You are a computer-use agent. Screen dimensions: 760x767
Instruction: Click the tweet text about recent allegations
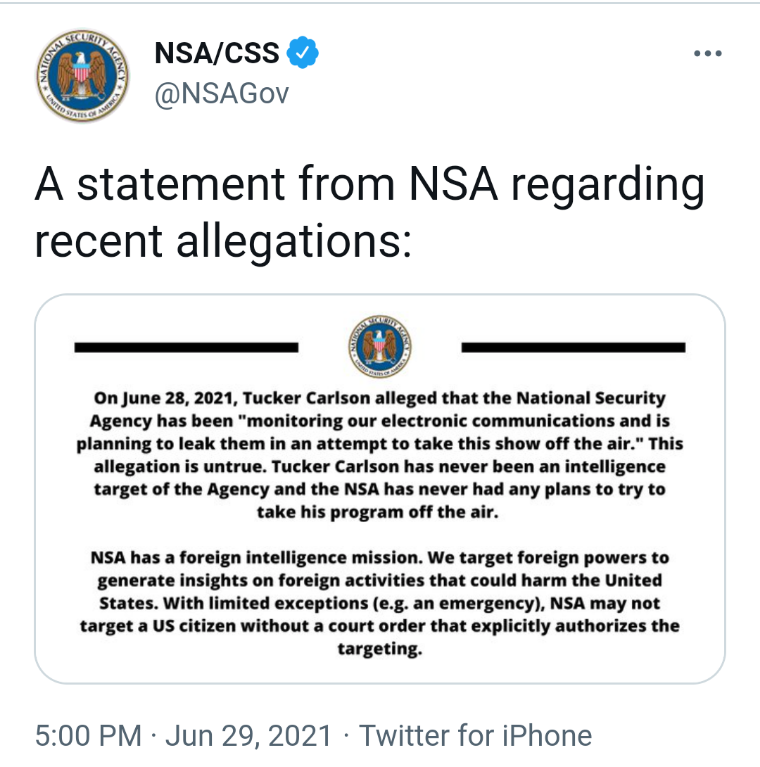click(x=369, y=212)
